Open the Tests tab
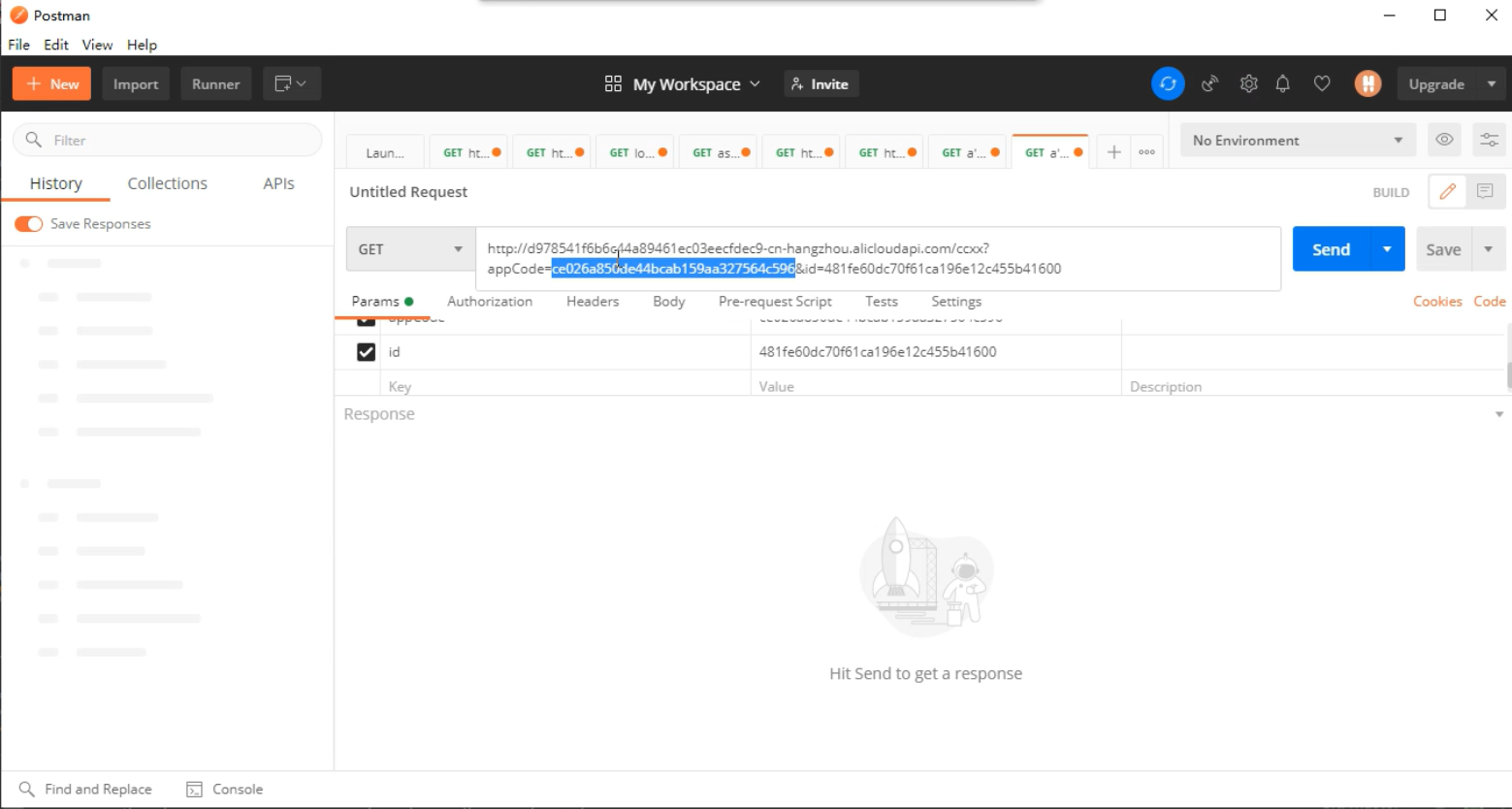The height and width of the screenshot is (809, 1512). pos(882,302)
